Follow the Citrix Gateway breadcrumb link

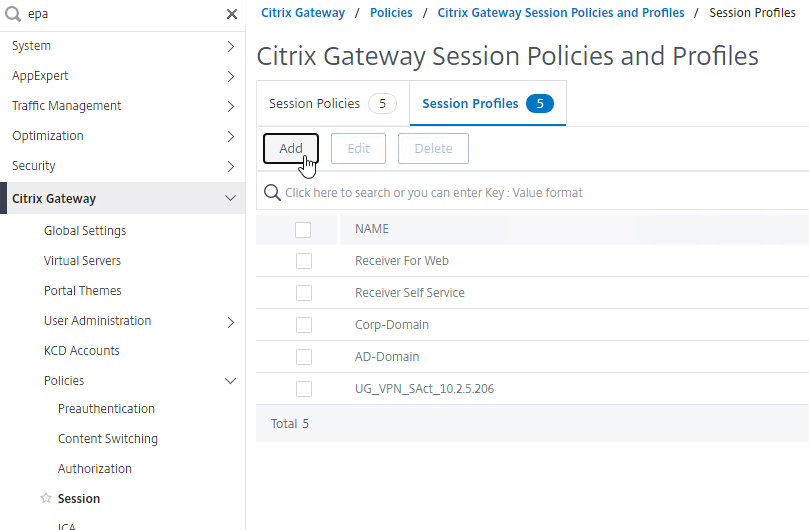tap(303, 13)
